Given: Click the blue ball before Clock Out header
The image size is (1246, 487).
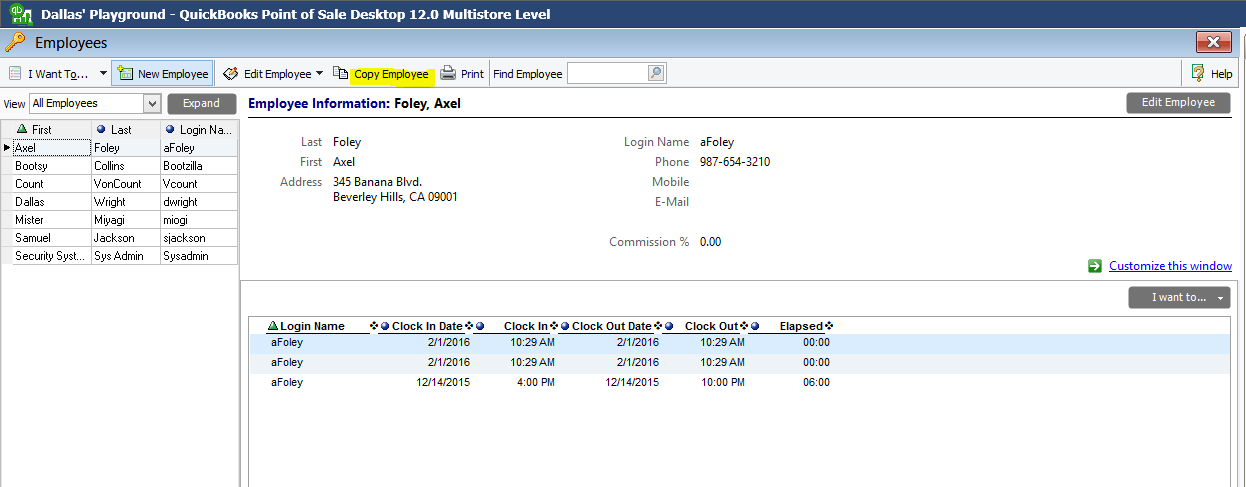Looking at the screenshot, I should pos(669,326).
